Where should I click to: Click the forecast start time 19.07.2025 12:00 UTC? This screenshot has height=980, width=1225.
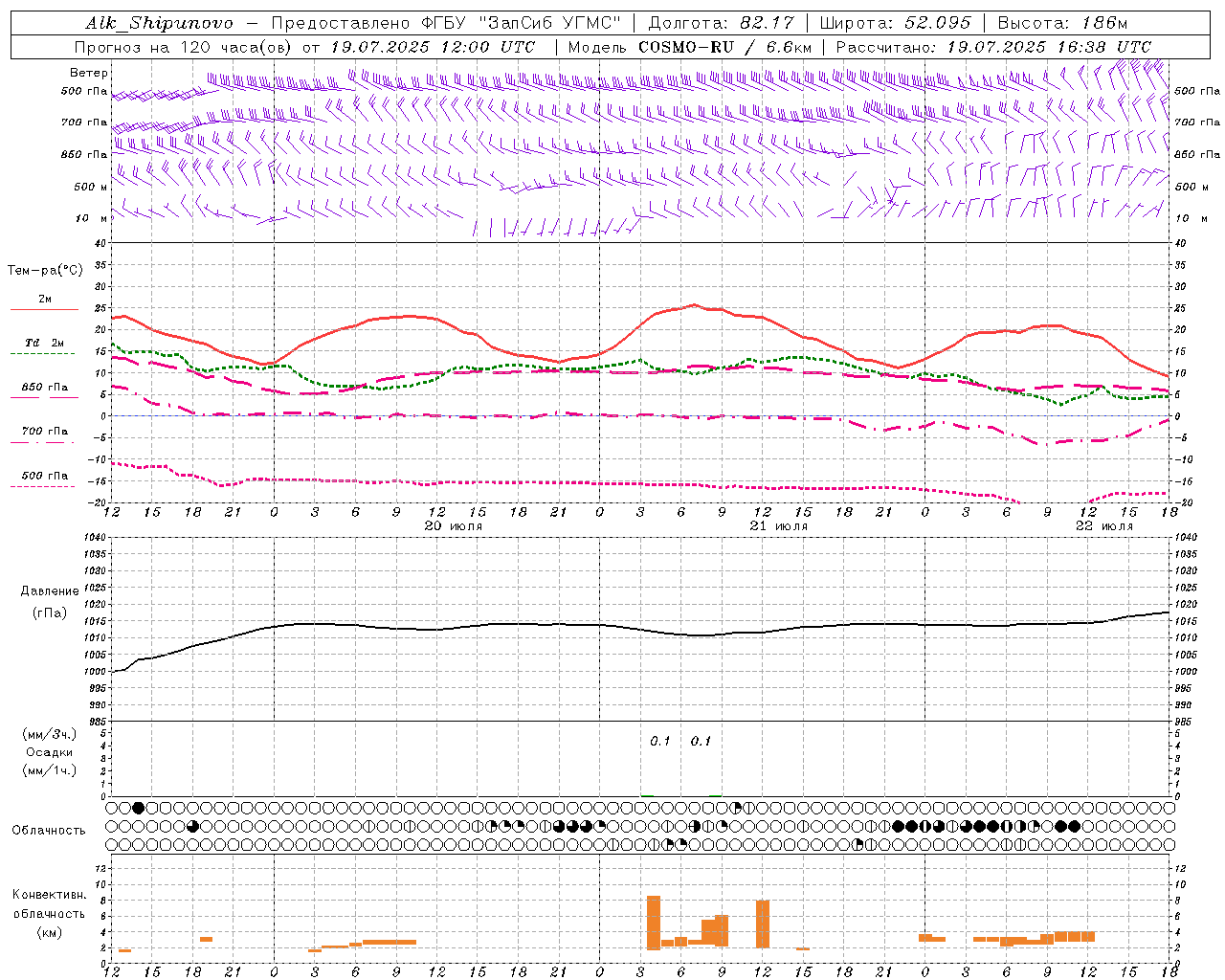(433, 47)
